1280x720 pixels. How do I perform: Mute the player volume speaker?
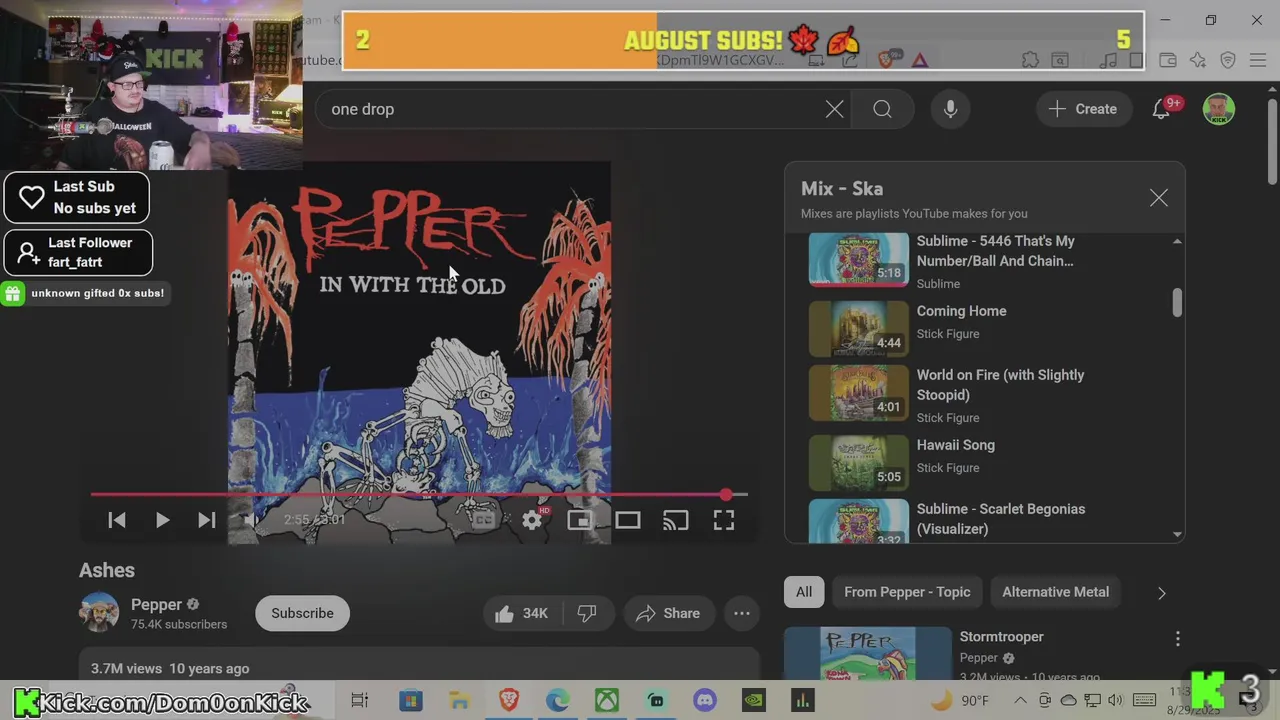(x=253, y=520)
